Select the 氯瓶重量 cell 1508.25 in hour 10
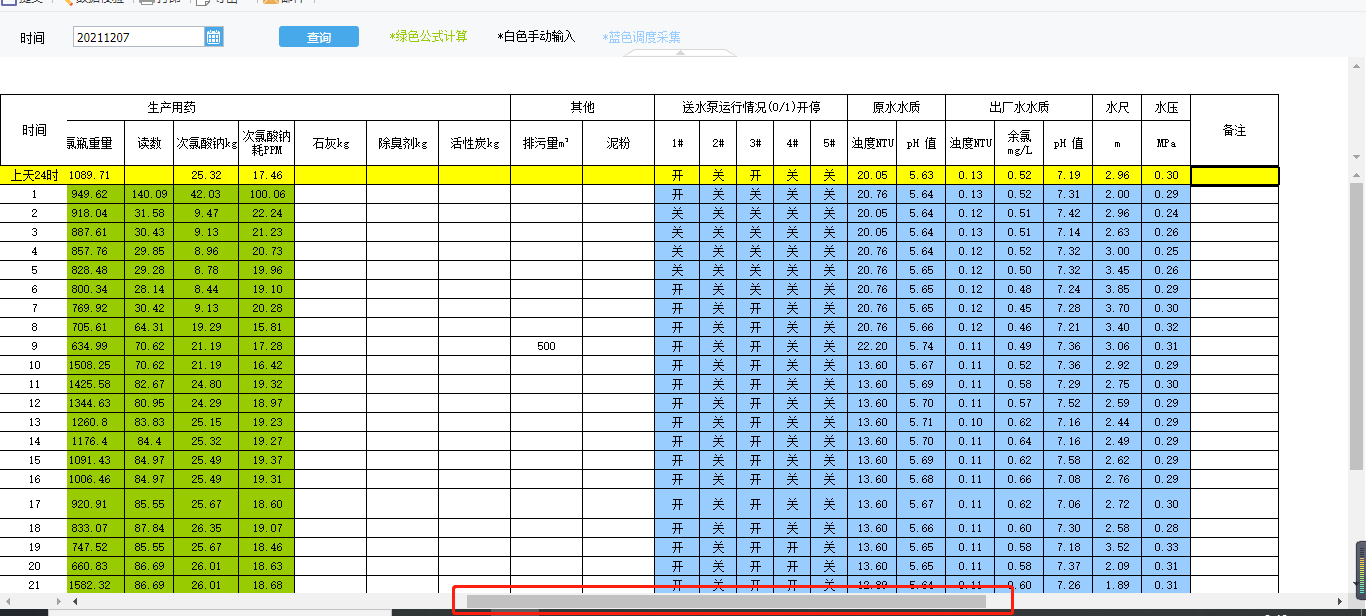The height and width of the screenshot is (616, 1366). [96, 365]
